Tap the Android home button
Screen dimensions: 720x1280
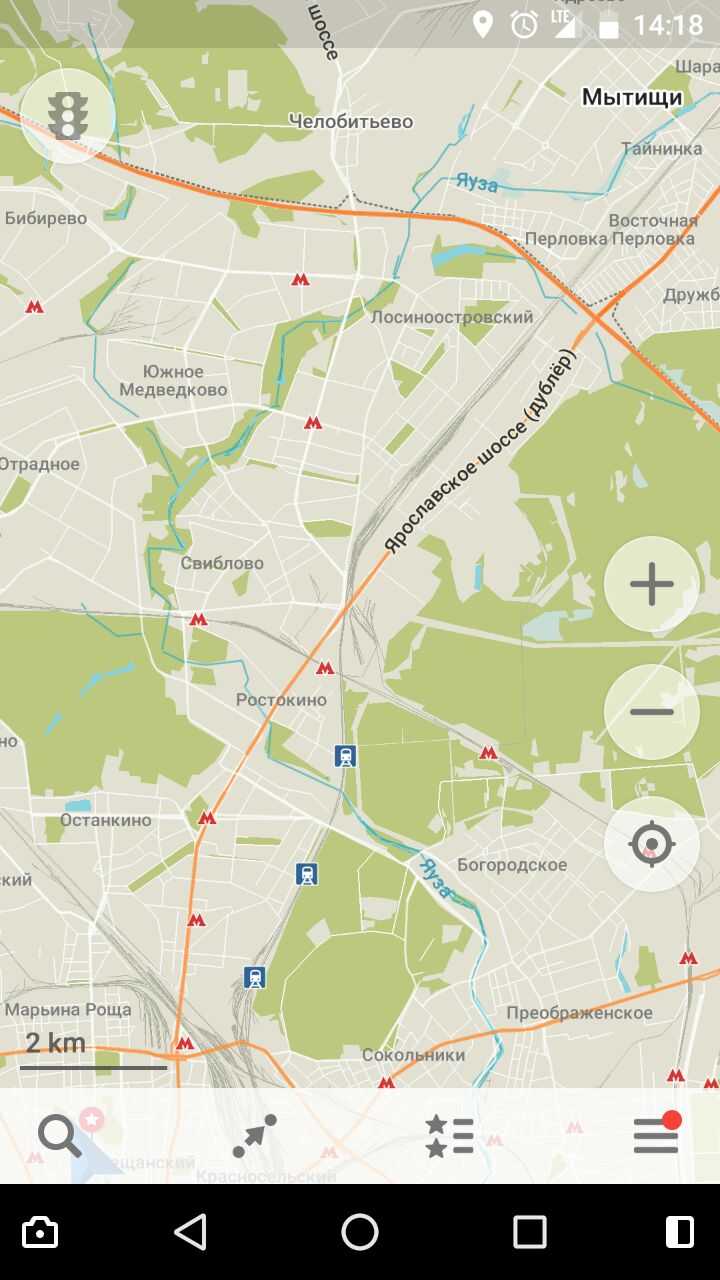(x=360, y=1232)
